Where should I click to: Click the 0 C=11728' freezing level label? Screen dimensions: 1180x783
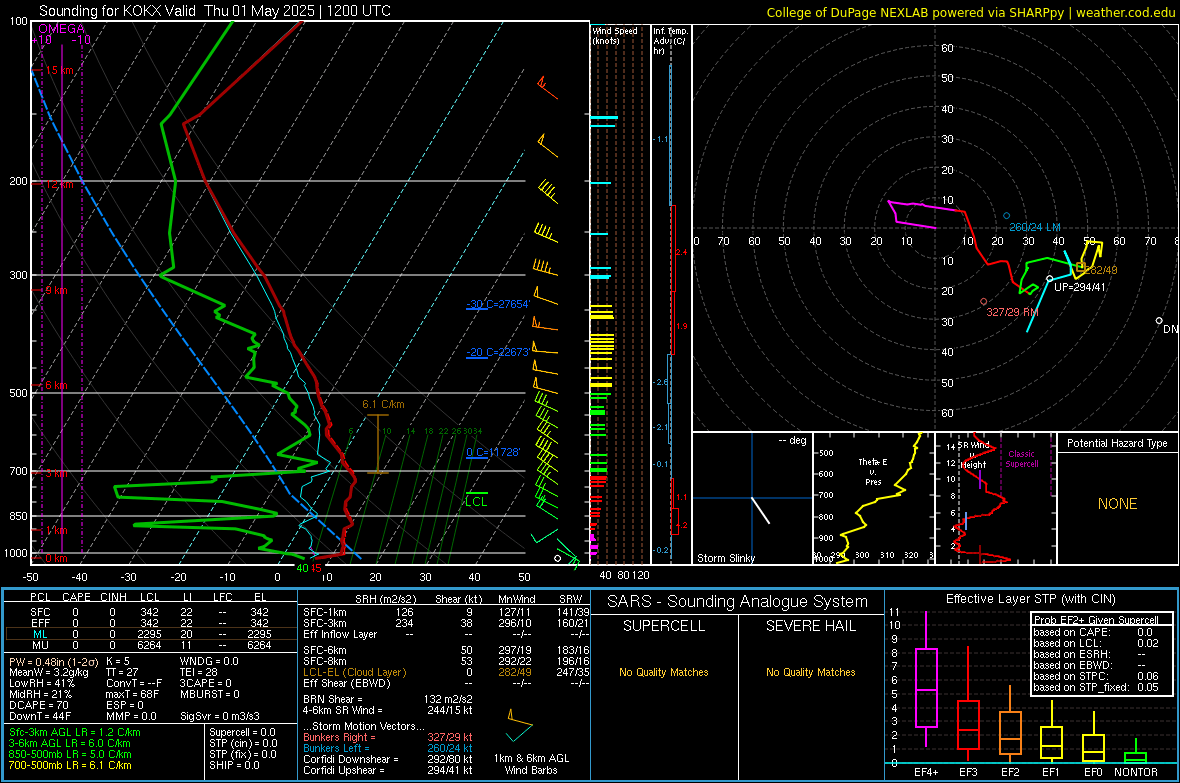click(493, 452)
